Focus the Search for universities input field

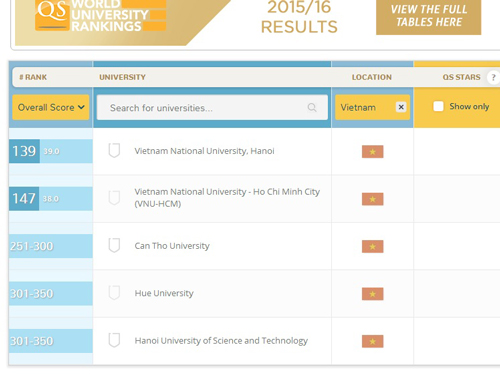[212, 107]
